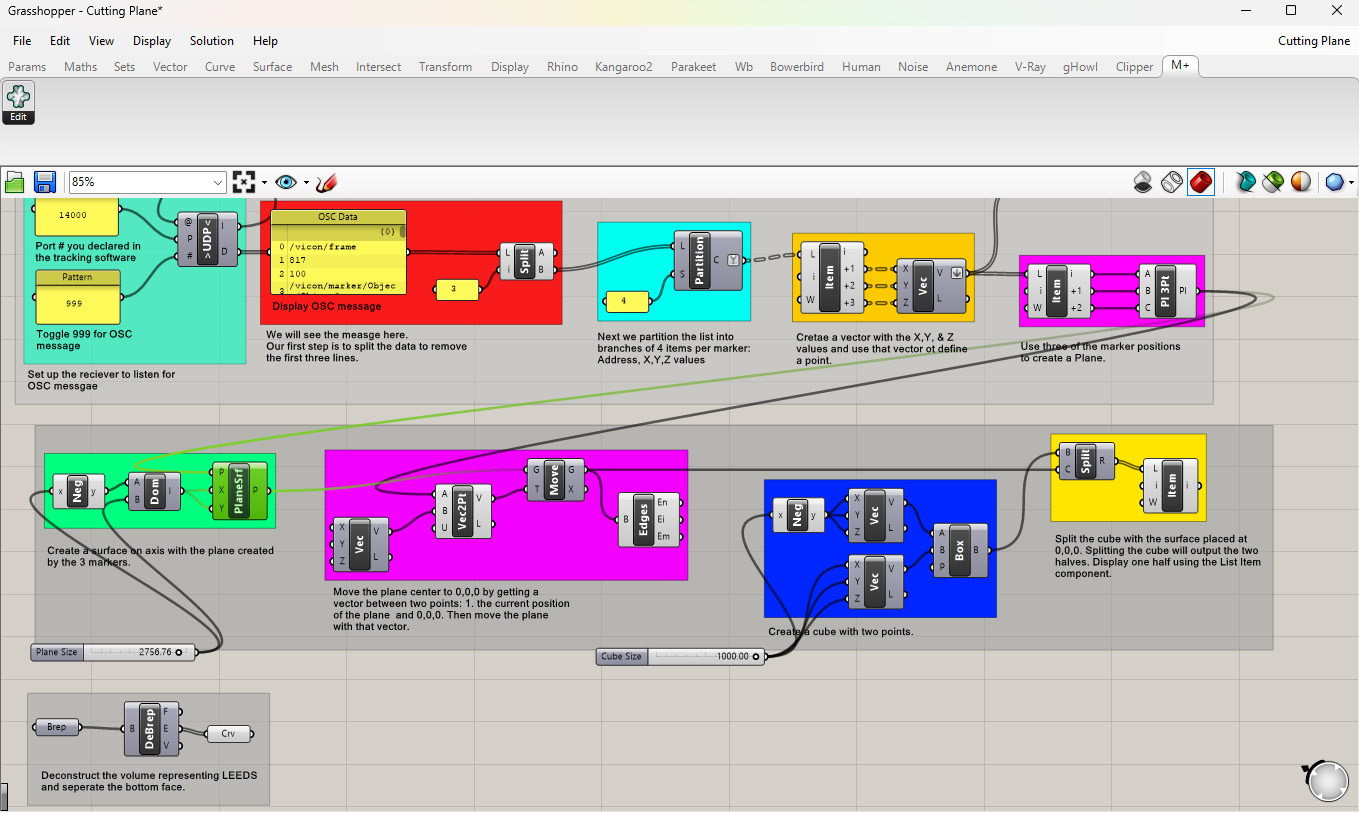Turn off preview with the grey disable-preview icon

click(x=1143, y=182)
